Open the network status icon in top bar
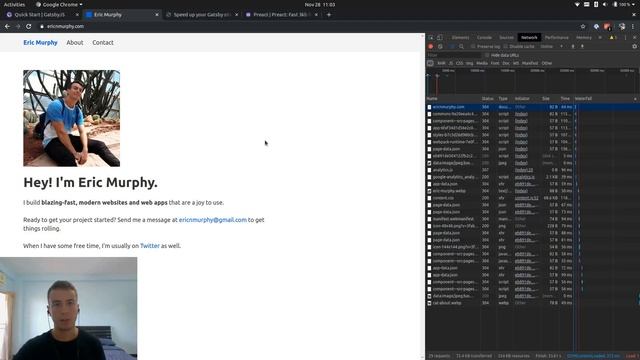This screenshot has width=640, height=360. [x=577, y=4]
